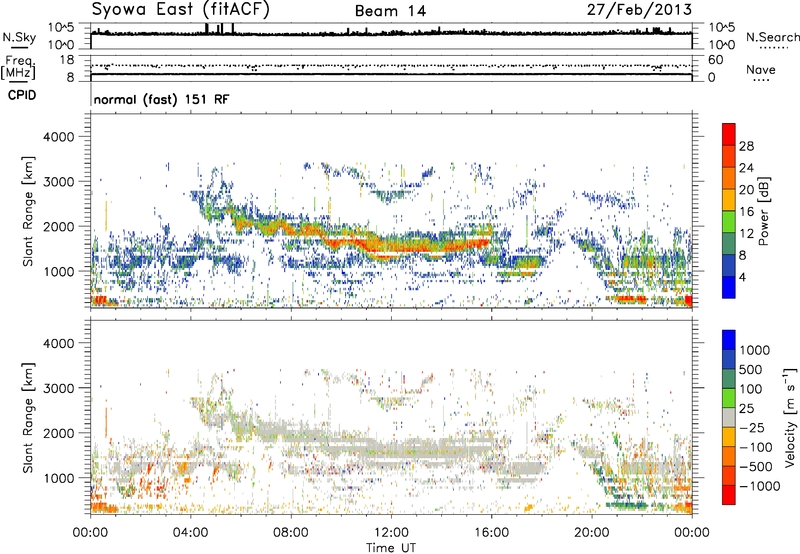The height and width of the screenshot is (554, 800).
Task: Click the "Beam 14" label
Action: pyautogui.click(x=390, y=11)
